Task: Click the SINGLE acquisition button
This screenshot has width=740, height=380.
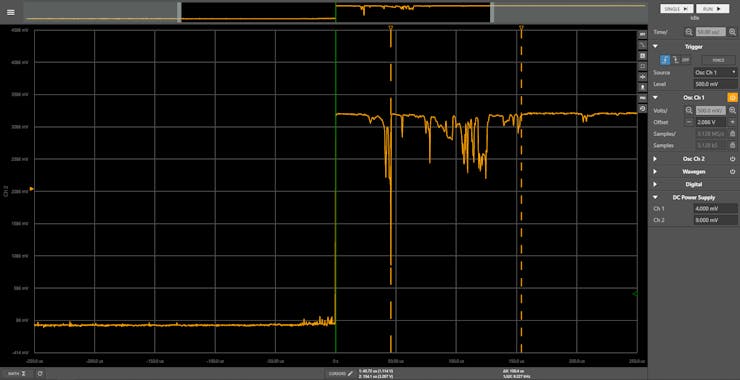Action: (676, 8)
